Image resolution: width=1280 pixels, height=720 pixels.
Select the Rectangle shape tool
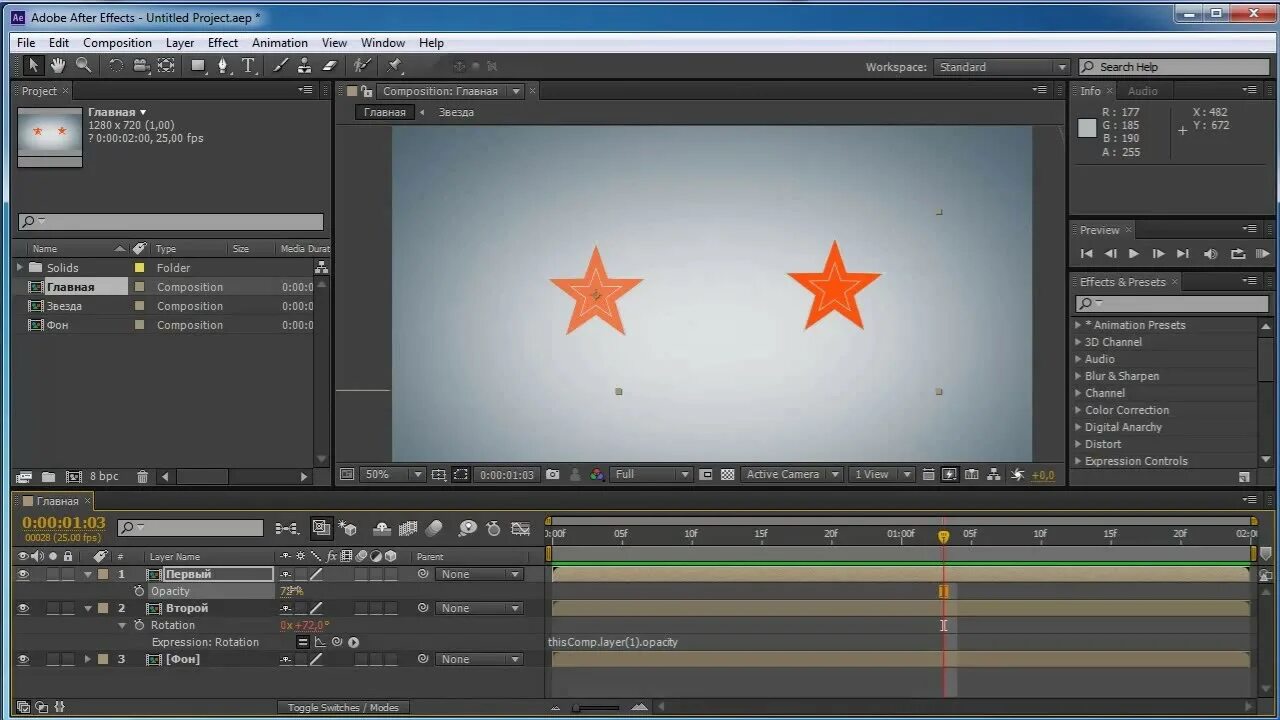199,66
